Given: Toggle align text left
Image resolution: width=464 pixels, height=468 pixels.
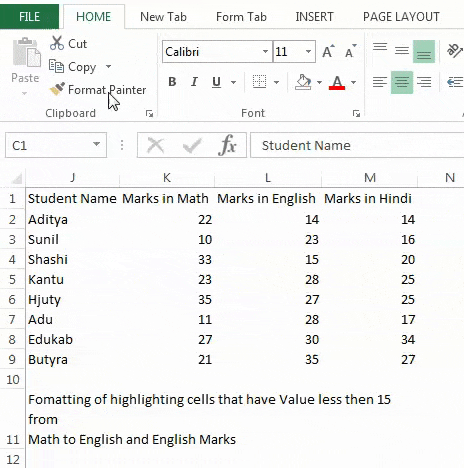Looking at the screenshot, I should [x=380, y=82].
